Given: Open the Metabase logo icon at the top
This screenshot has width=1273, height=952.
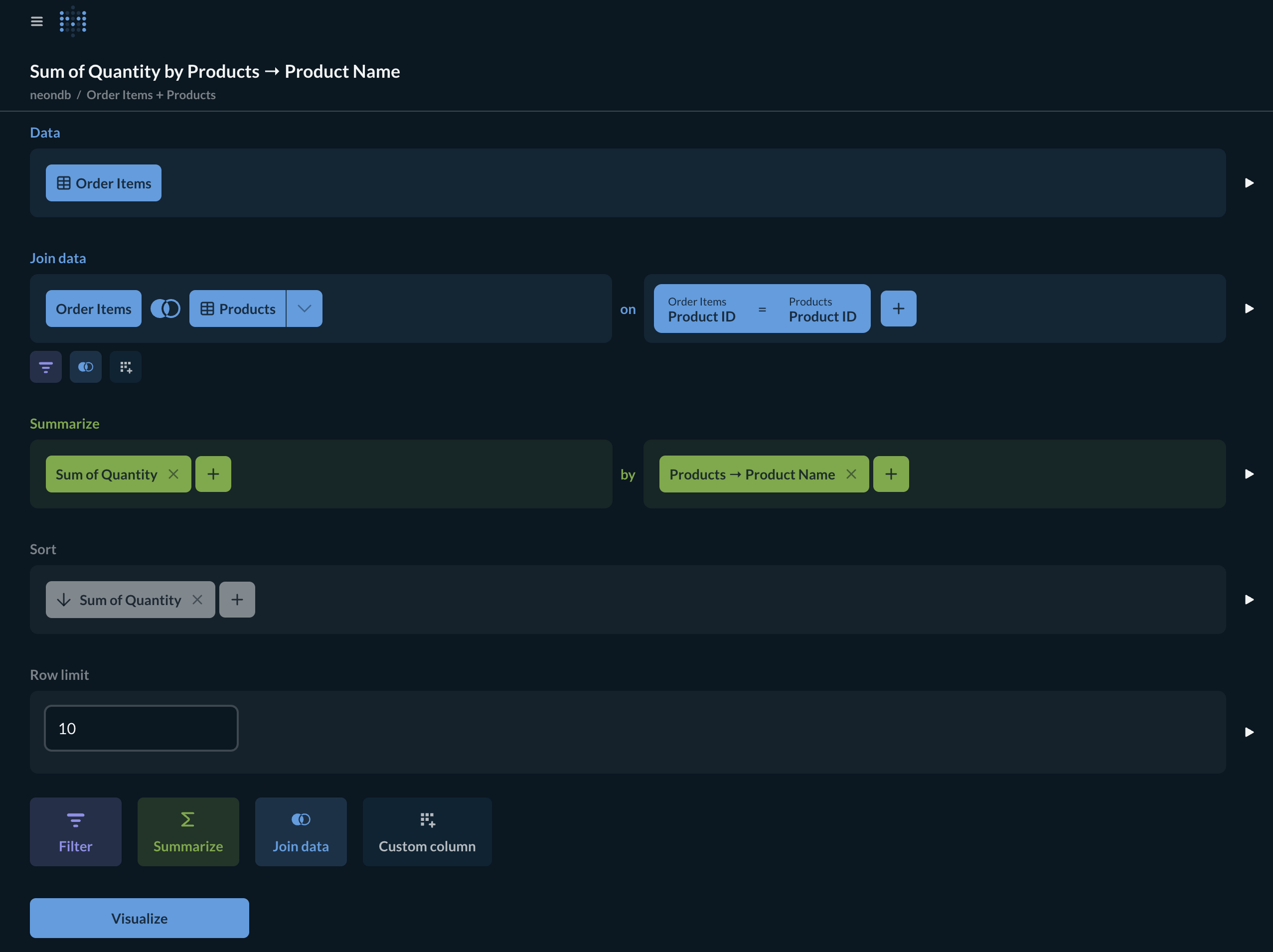Looking at the screenshot, I should tap(72, 21).
